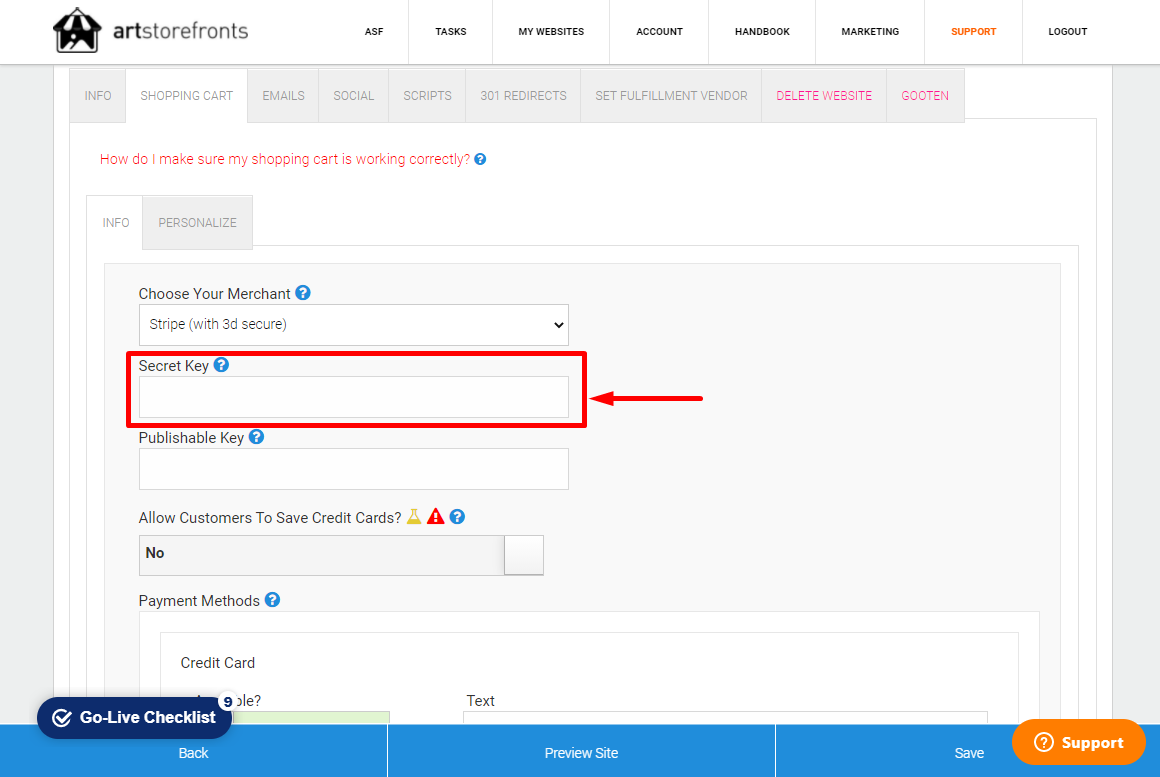Open the orange Support chat button

(x=1079, y=742)
